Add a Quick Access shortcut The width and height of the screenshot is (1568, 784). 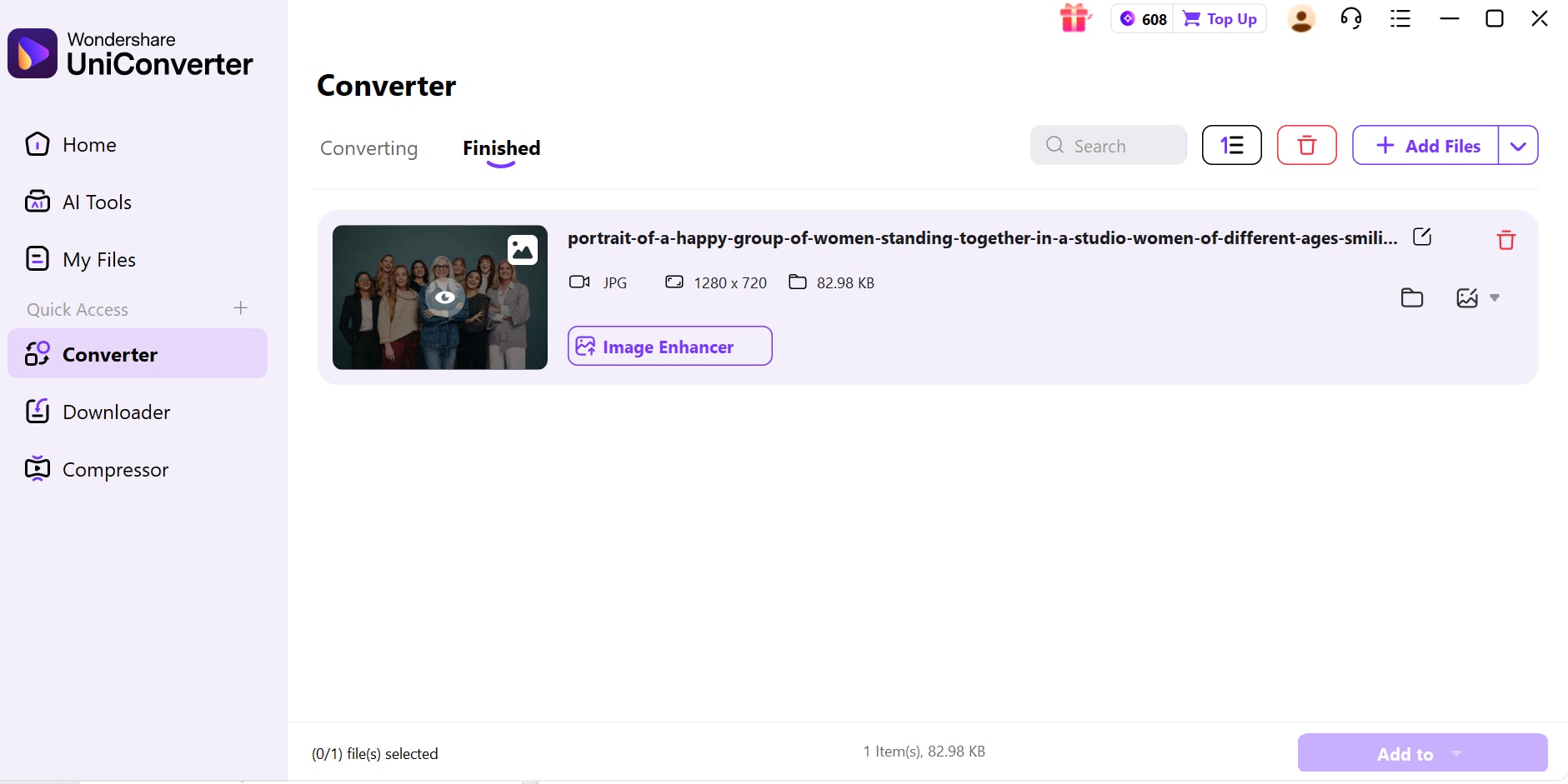pyautogui.click(x=241, y=308)
